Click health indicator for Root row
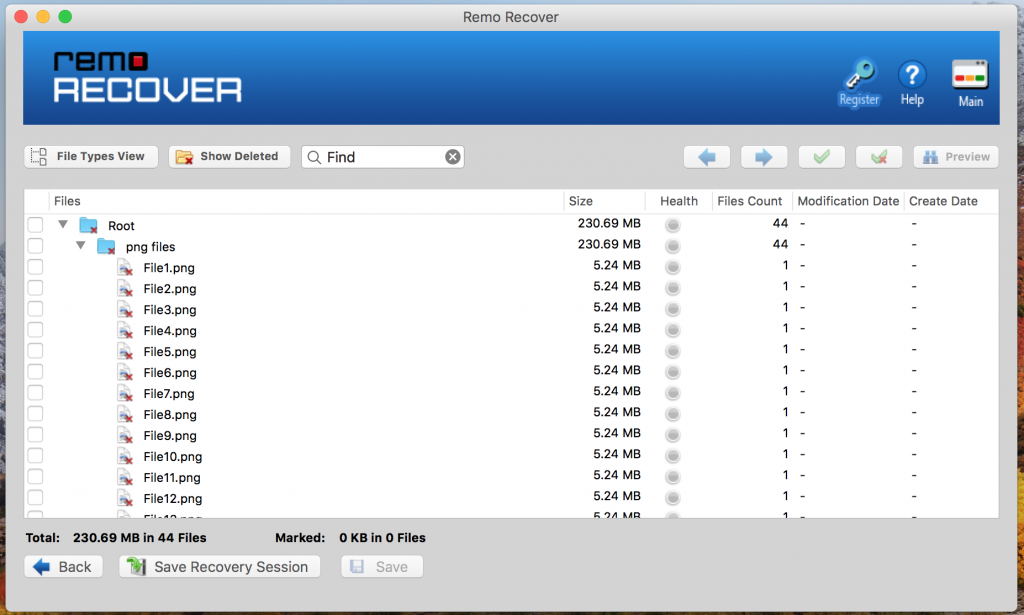Image resolution: width=1024 pixels, height=615 pixels. coord(673,225)
